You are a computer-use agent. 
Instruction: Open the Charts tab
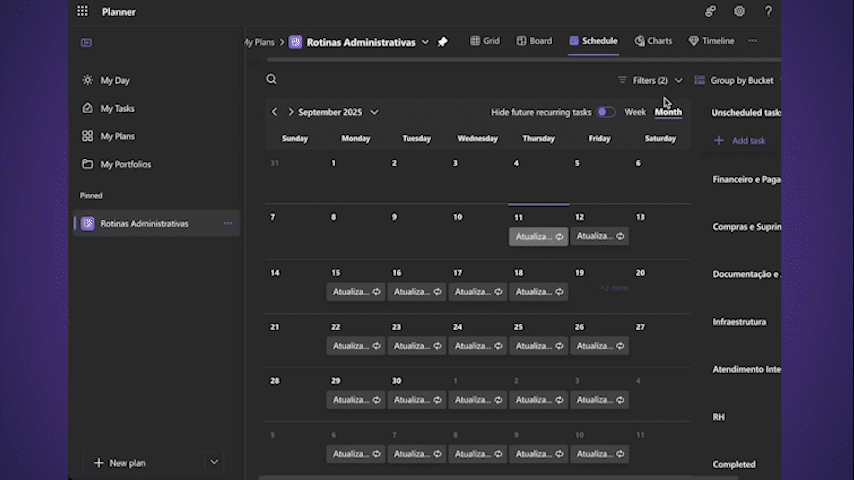[x=653, y=41]
